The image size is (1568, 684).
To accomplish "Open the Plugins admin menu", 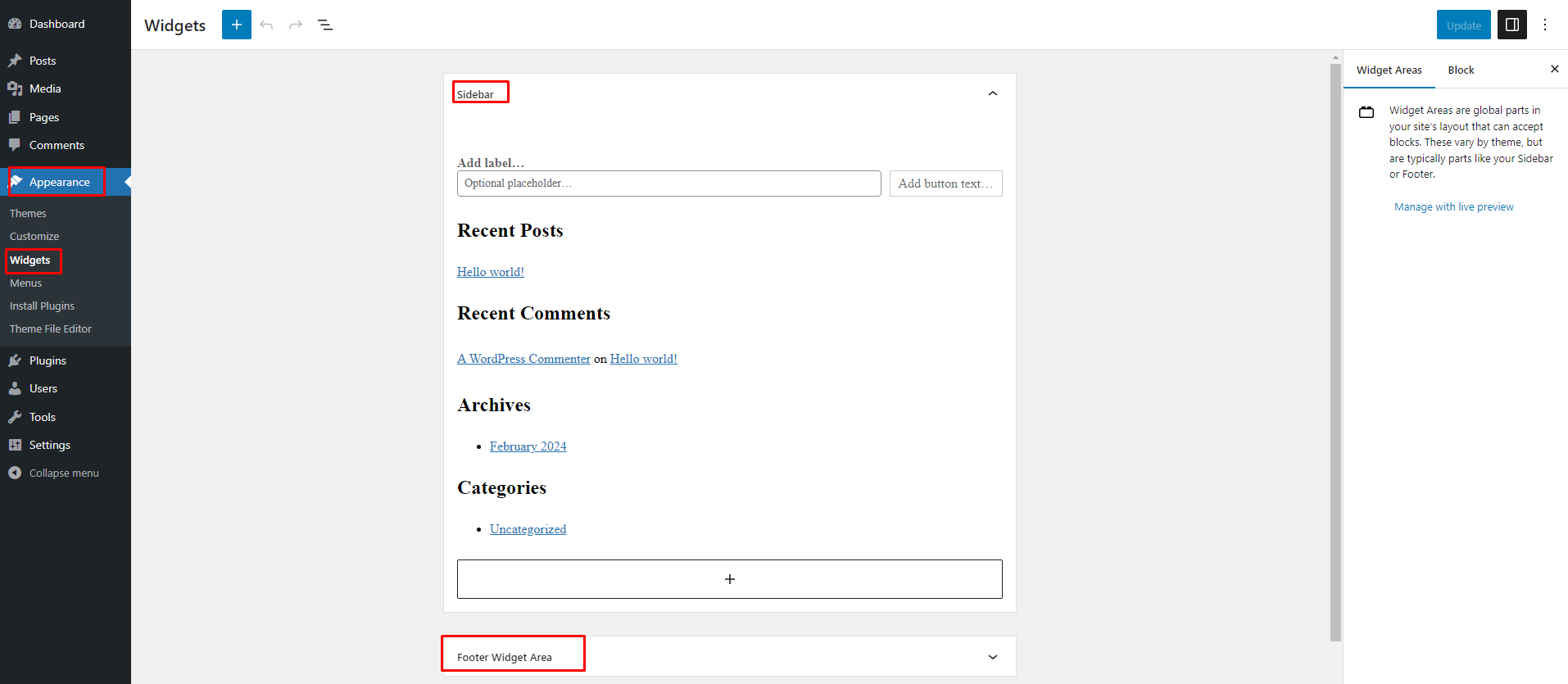I will 48,360.
